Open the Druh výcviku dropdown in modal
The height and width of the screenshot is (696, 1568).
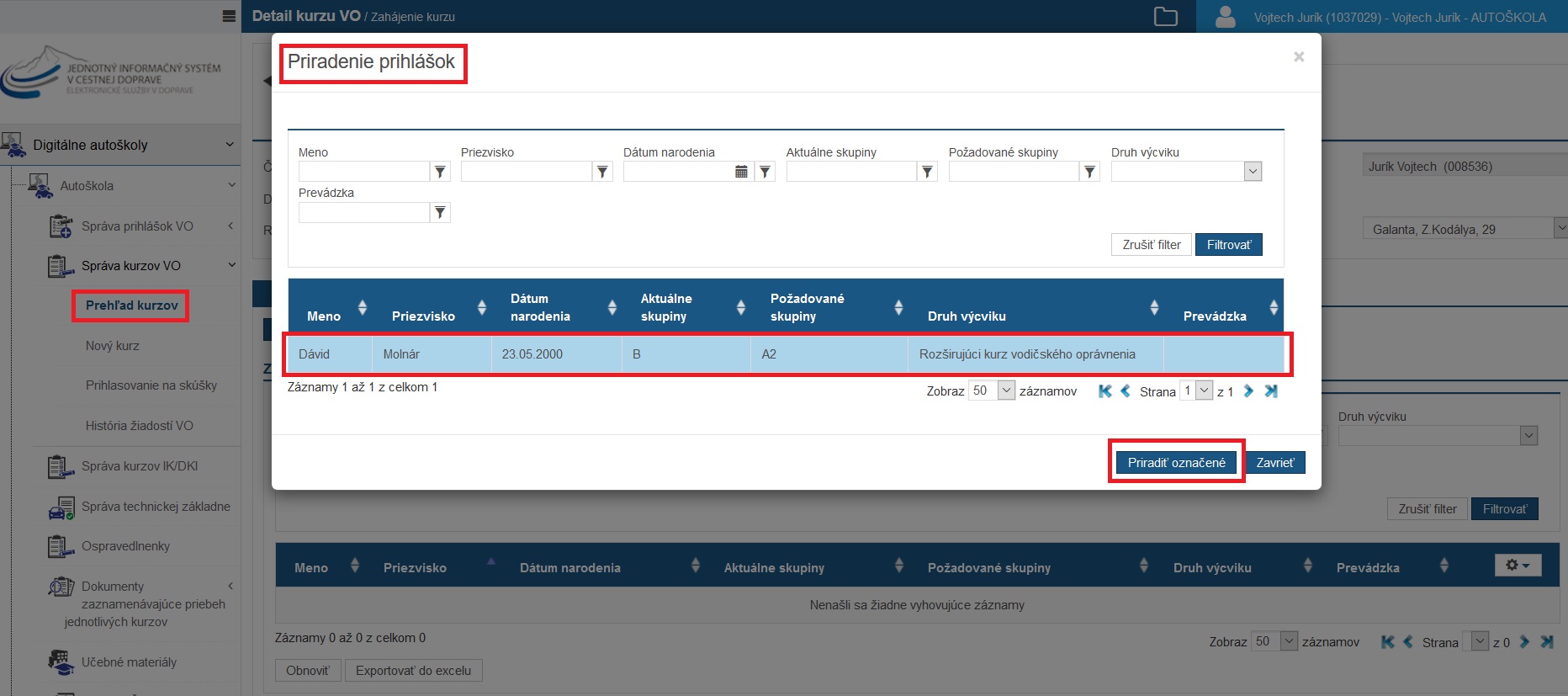pyautogui.click(x=1253, y=172)
